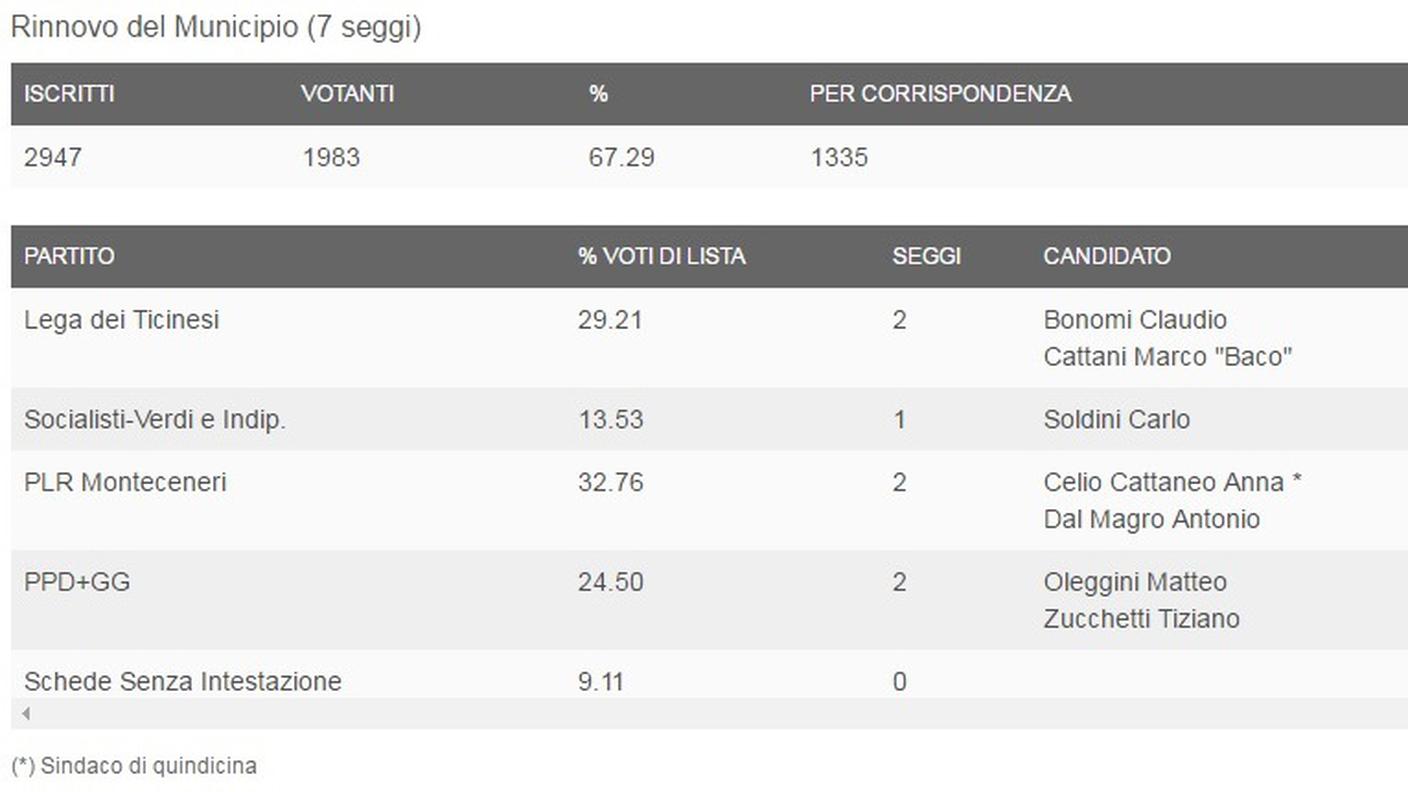Click candidate Bonomi Claudio
Screen dimensions: 1408x792
click(x=1135, y=320)
